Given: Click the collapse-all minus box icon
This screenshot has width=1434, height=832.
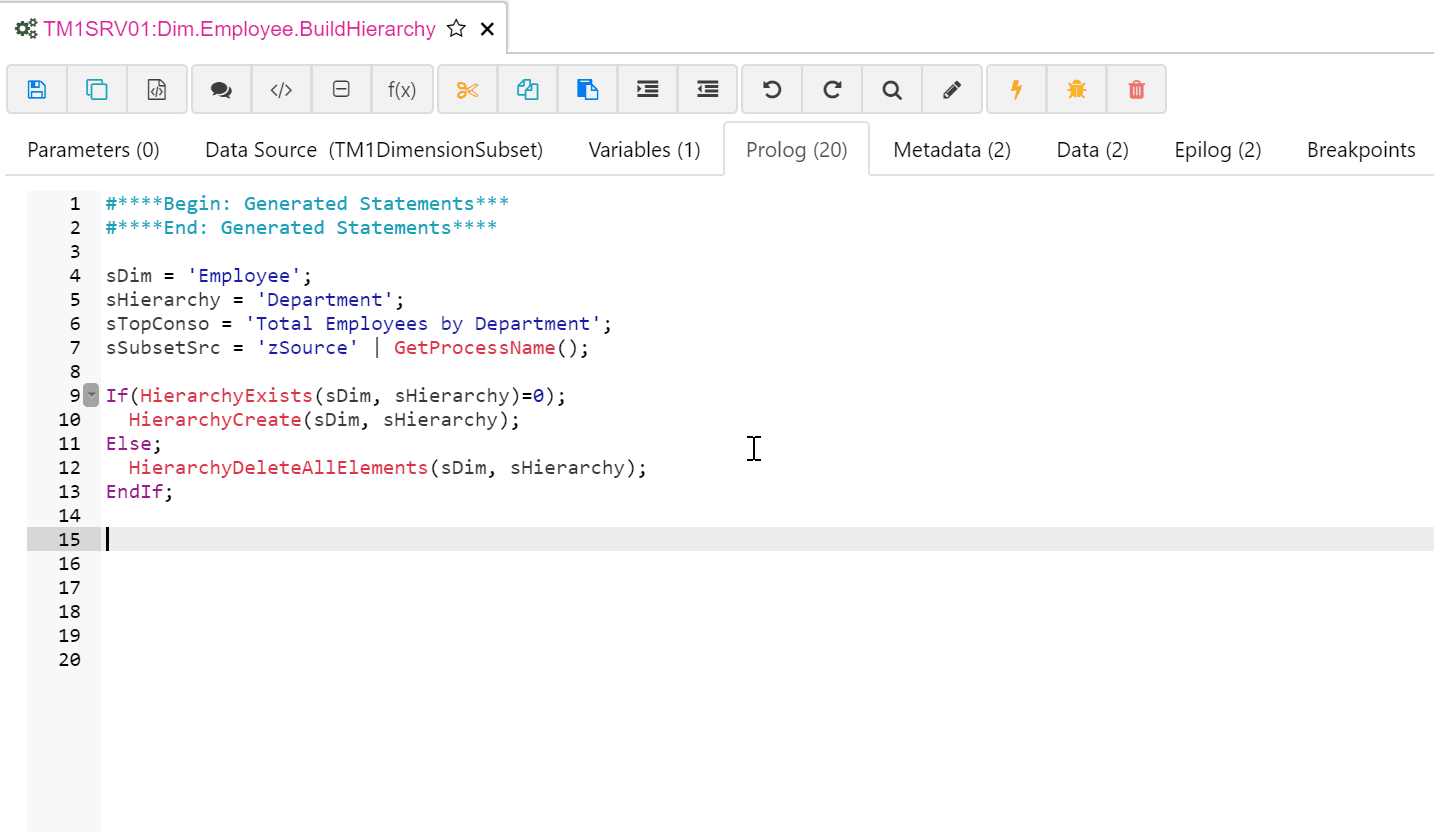Looking at the screenshot, I should (x=341, y=90).
